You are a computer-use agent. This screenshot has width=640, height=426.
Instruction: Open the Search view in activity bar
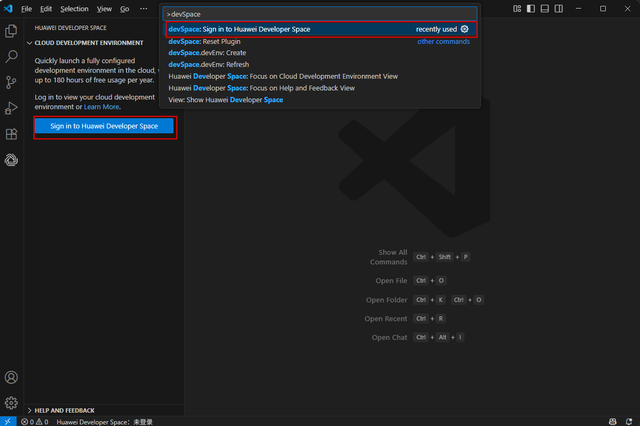coord(11,57)
